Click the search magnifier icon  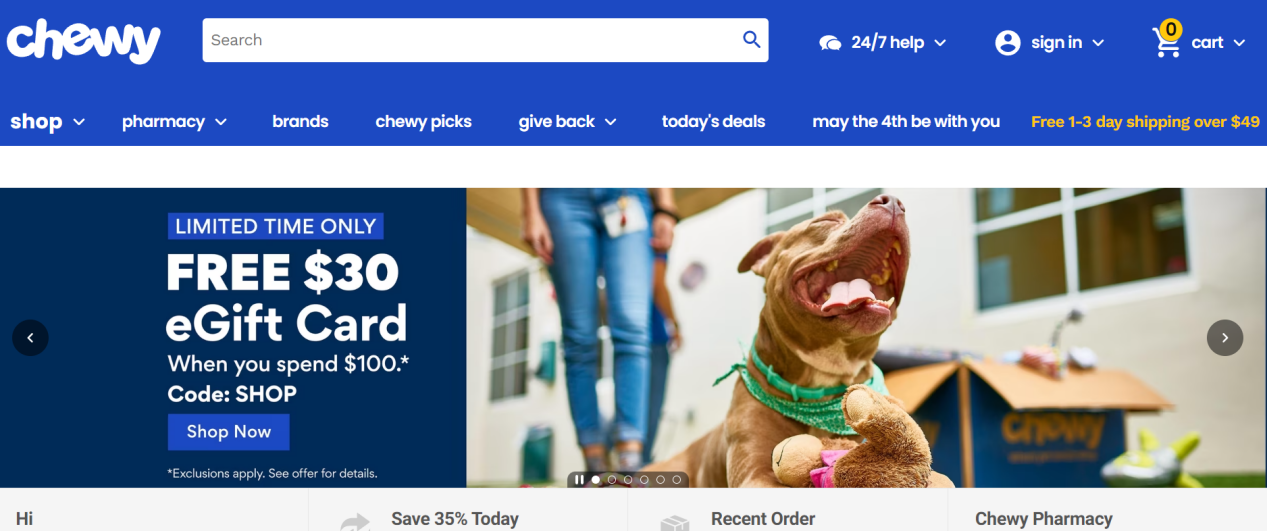(751, 40)
